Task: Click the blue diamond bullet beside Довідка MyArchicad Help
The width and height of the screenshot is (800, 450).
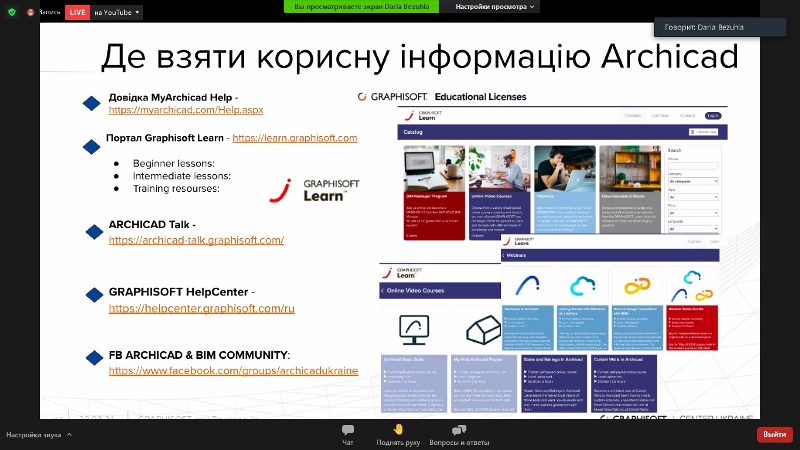Action: [92, 103]
